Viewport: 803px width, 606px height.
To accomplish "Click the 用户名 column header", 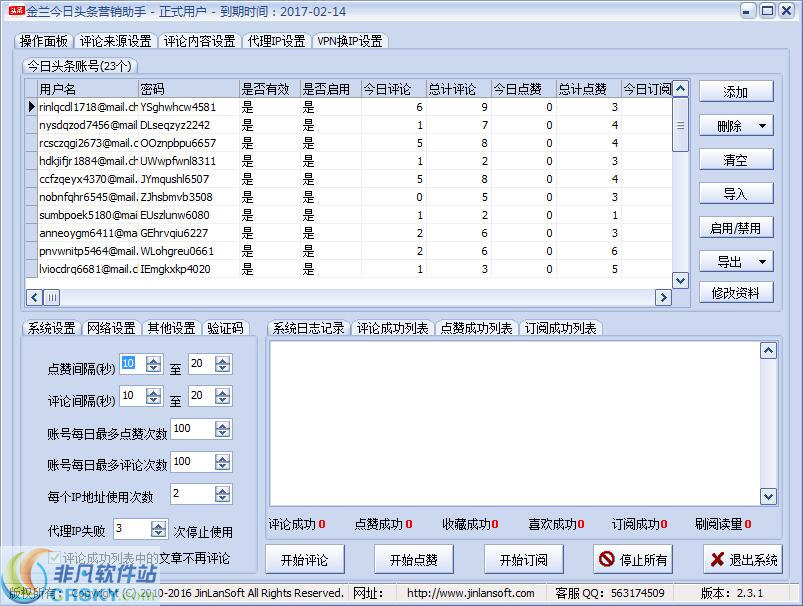I will click(x=88, y=89).
